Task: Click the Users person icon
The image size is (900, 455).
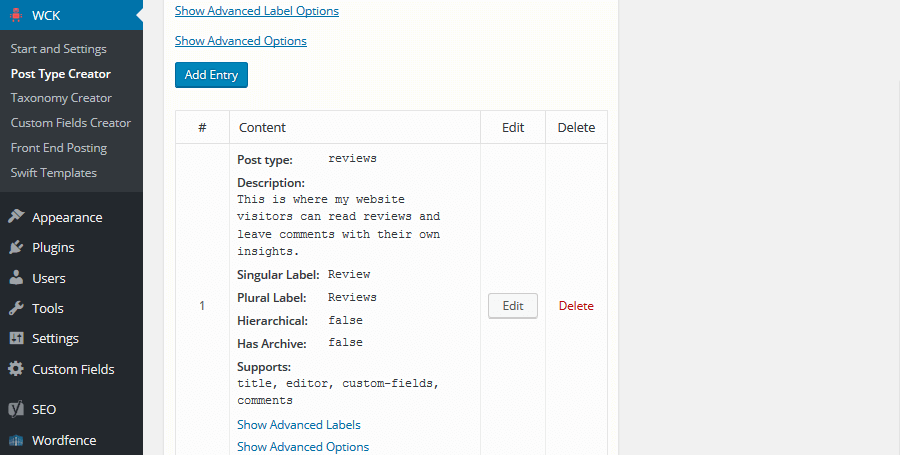Action: tap(16, 278)
